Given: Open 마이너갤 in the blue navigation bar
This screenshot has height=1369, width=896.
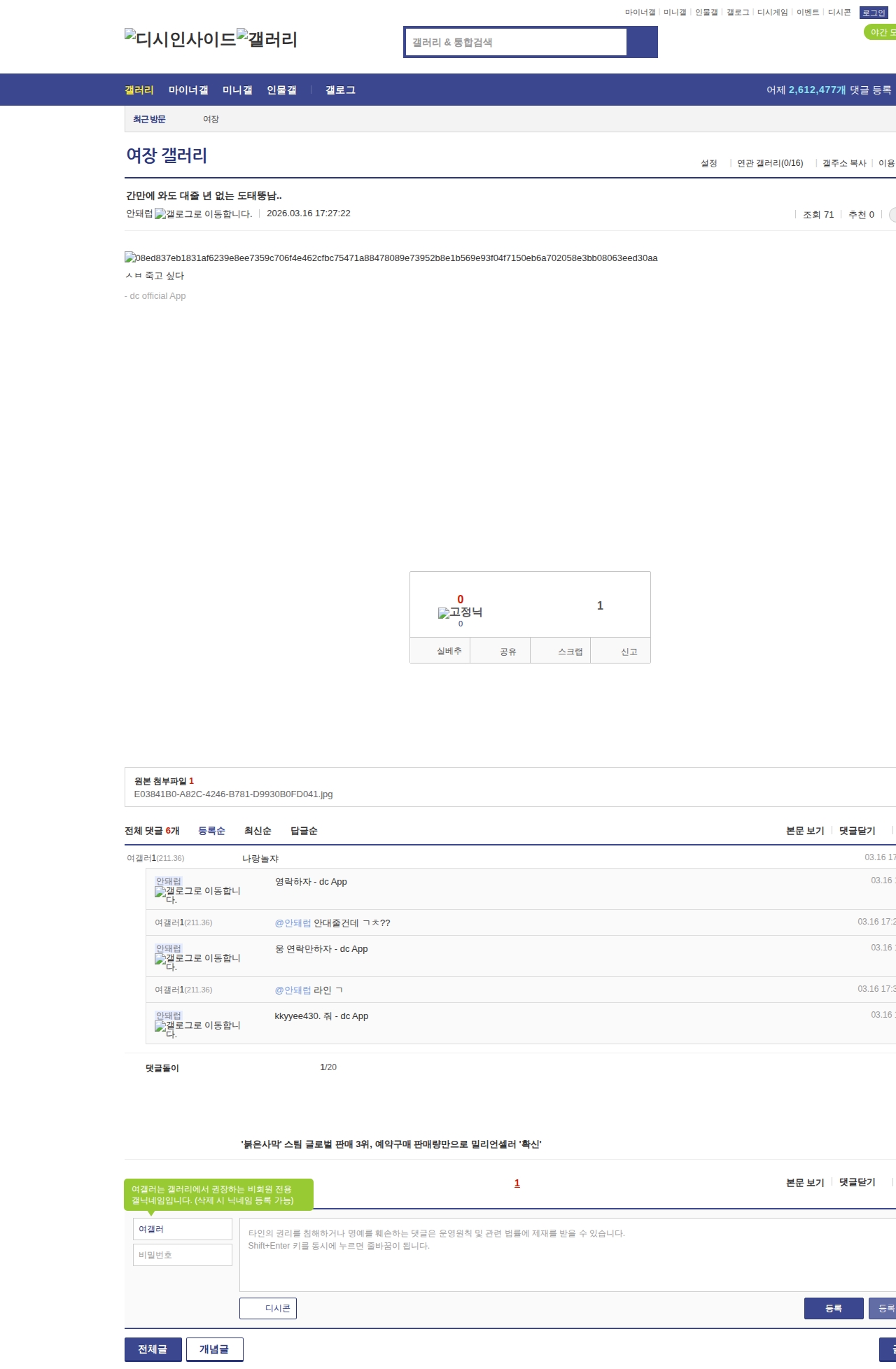Looking at the screenshot, I should tap(188, 90).
